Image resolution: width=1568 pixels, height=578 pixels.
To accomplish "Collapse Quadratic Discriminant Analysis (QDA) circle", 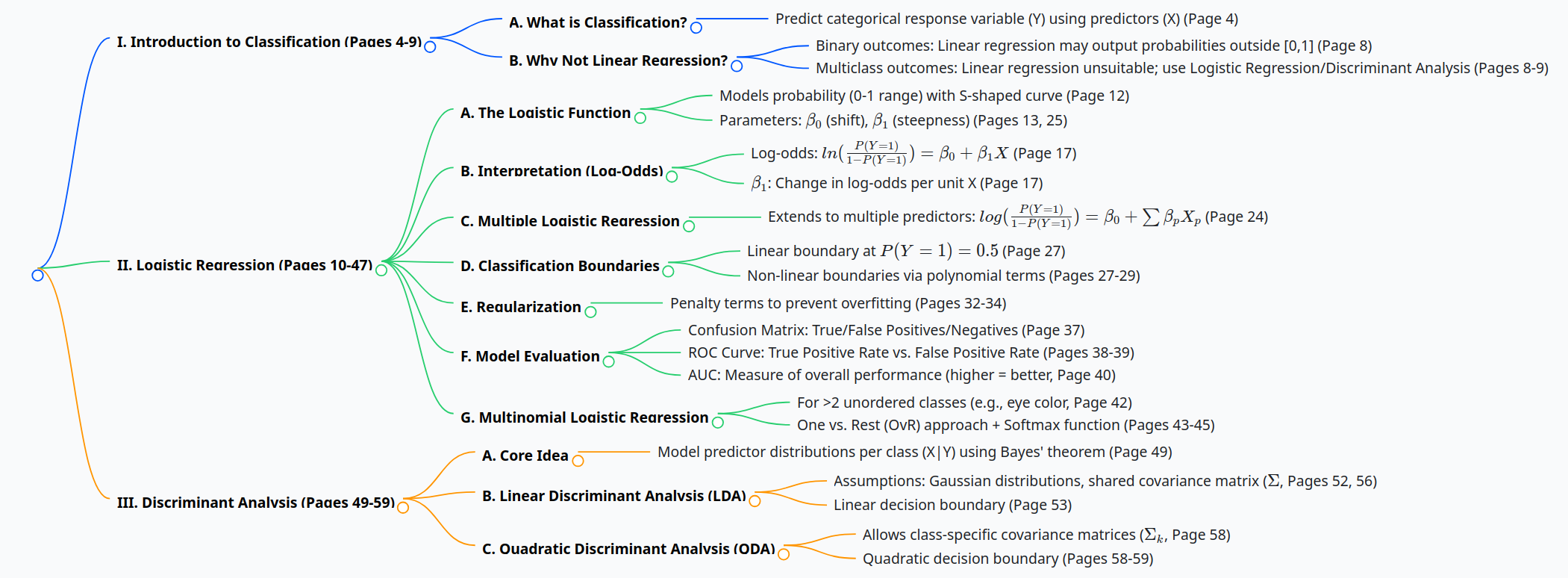I will click(x=784, y=554).
